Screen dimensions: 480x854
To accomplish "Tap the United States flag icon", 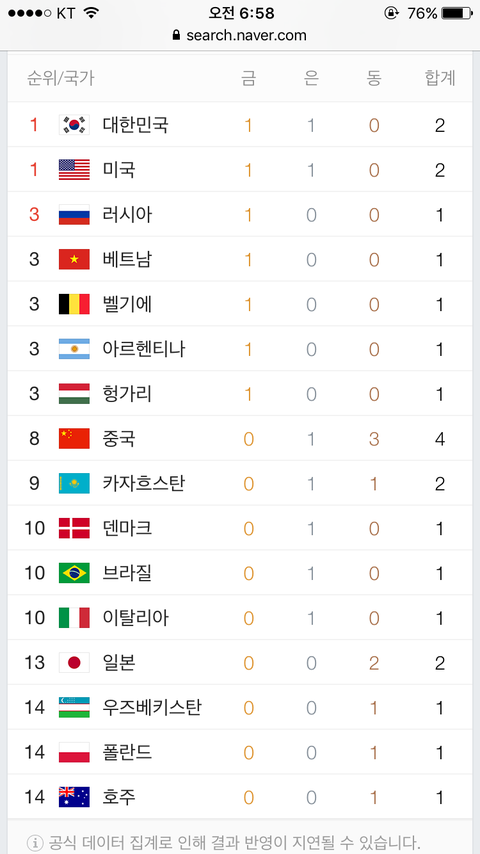I will coord(74,170).
